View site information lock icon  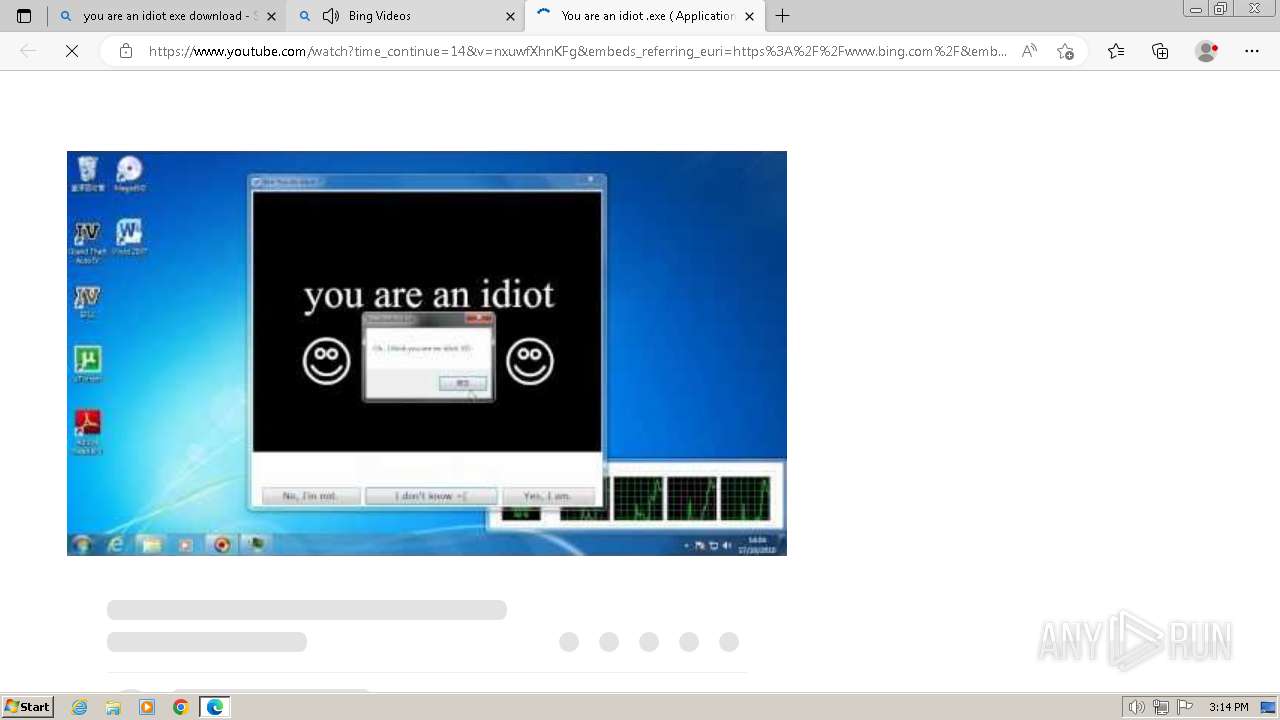coord(126,51)
